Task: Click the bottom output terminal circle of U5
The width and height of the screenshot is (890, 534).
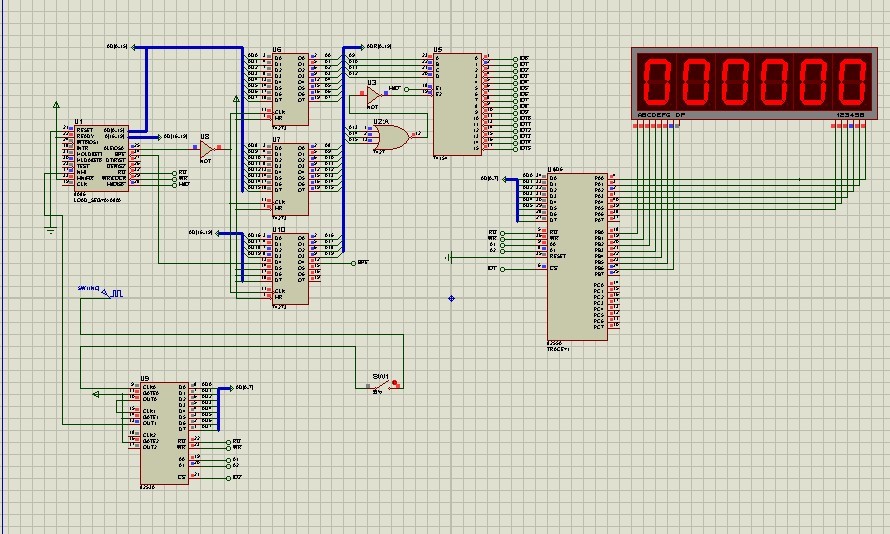Action: 515,149
